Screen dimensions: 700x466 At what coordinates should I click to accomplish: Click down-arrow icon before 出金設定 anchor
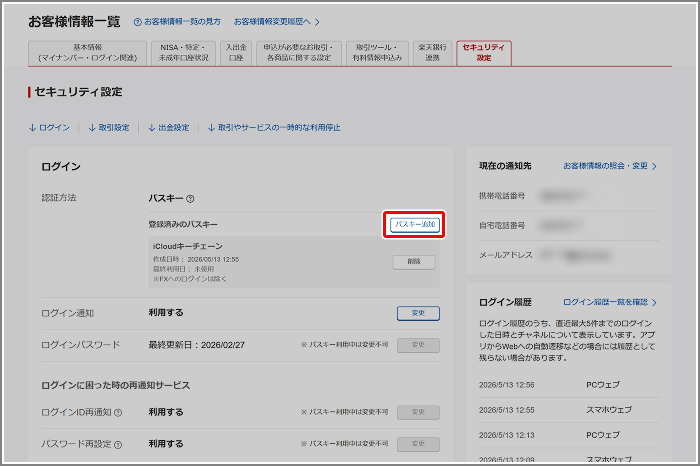pyautogui.click(x=152, y=128)
